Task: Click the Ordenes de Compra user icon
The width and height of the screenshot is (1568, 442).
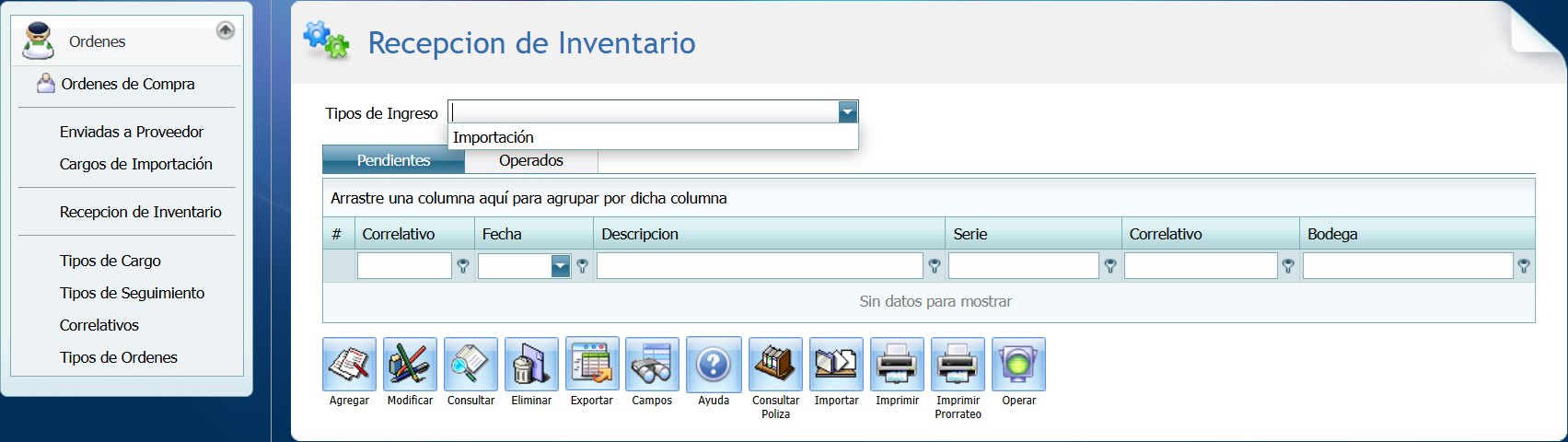Action: pos(46,84)
